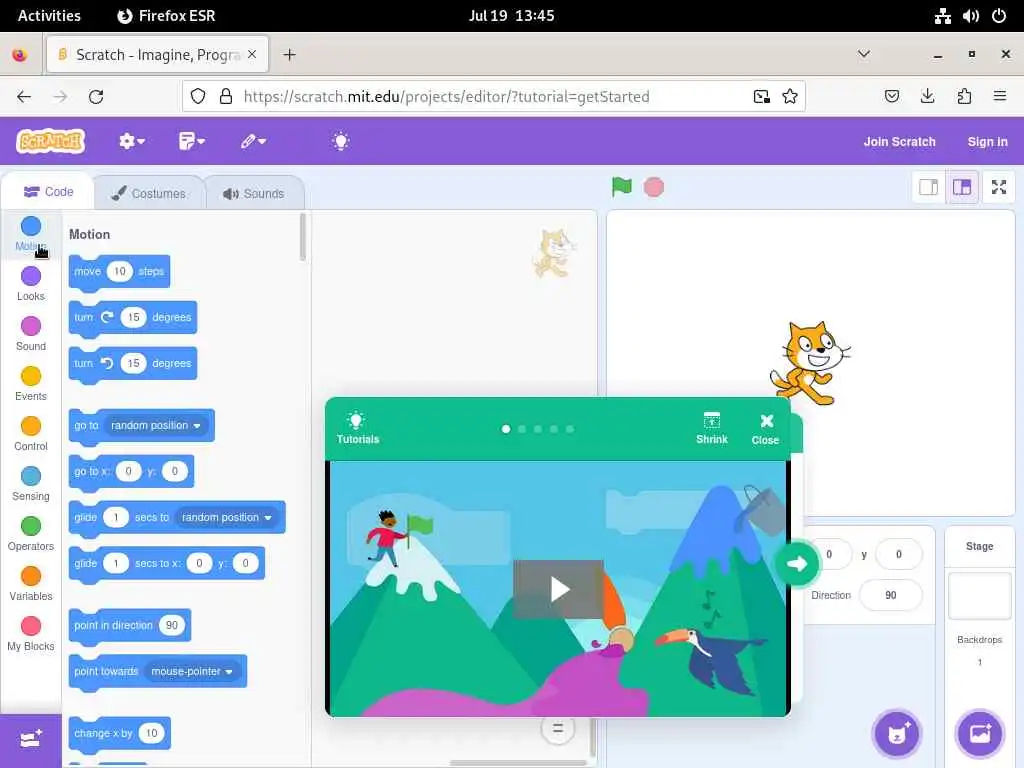The height and width of the screenshot is (768, 1024).
Task: Open the Edit pencil menu dropdown
Action: pyautogui.click(x=253, y=141)
